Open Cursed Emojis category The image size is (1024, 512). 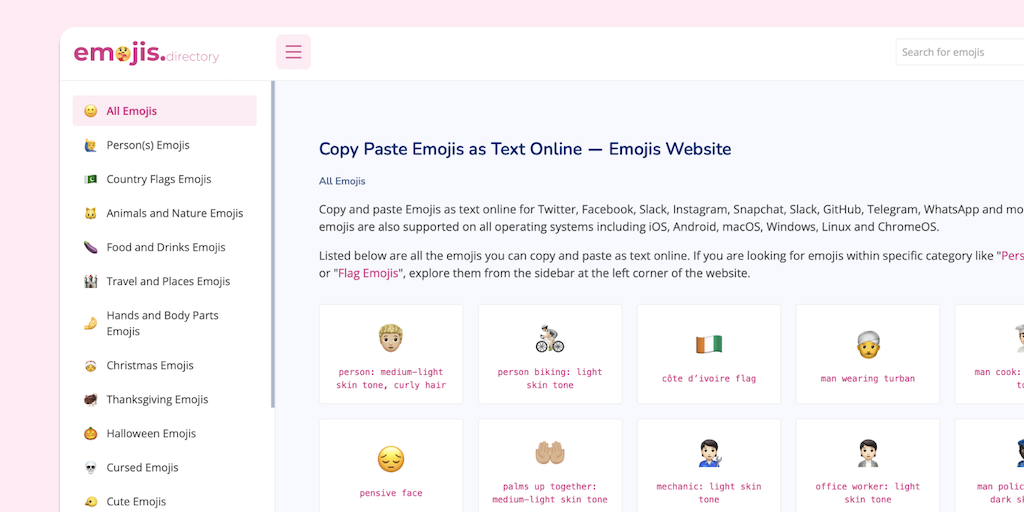point(165,468)
